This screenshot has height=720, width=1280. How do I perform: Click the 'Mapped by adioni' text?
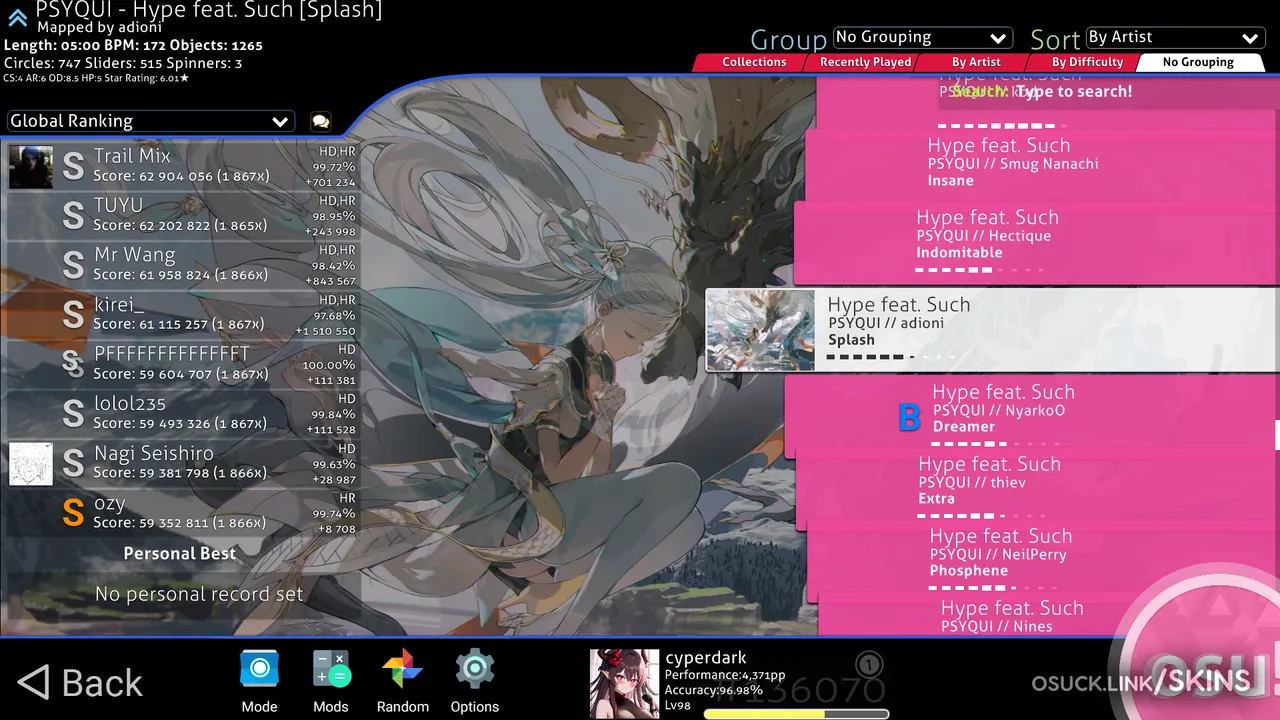pos(99,28)
